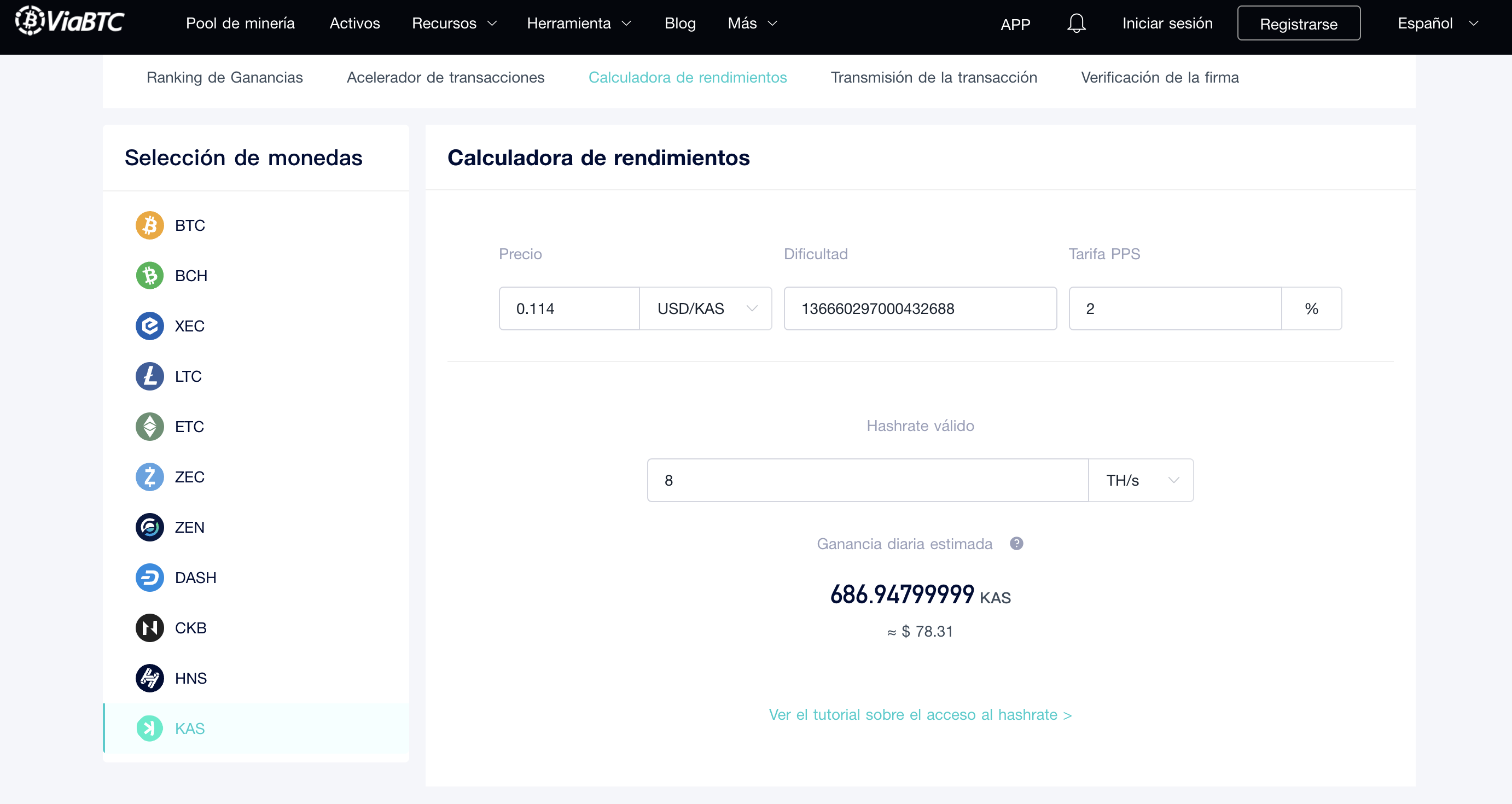Select the CKB coin icon
Screen dimensions: 1512x804
pyautogui.click(x=150, y=628)
